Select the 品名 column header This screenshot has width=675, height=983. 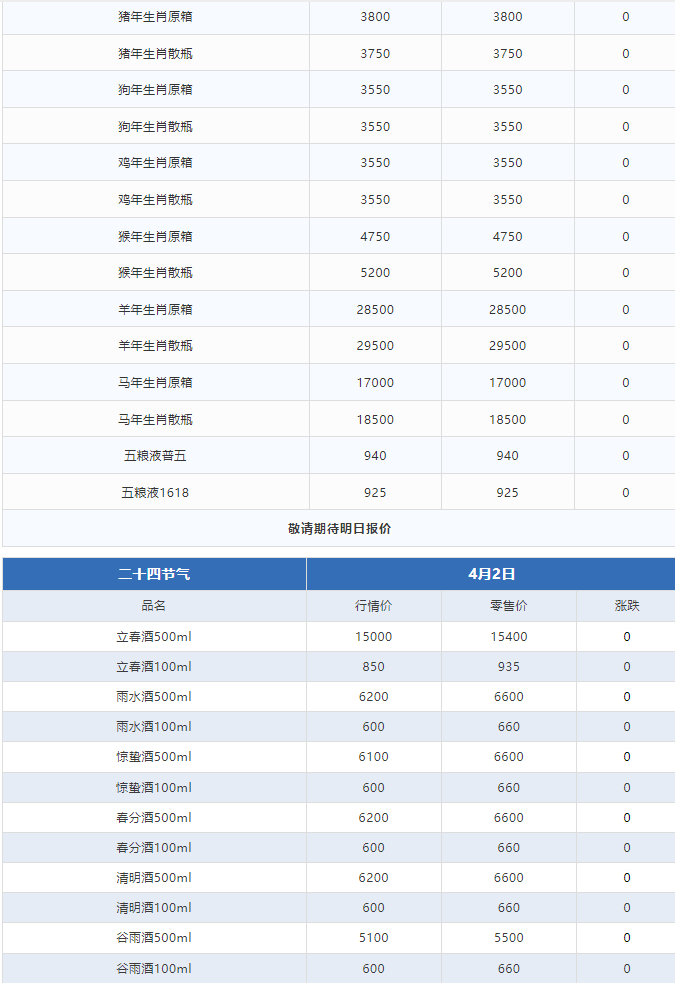coord(154,606)
